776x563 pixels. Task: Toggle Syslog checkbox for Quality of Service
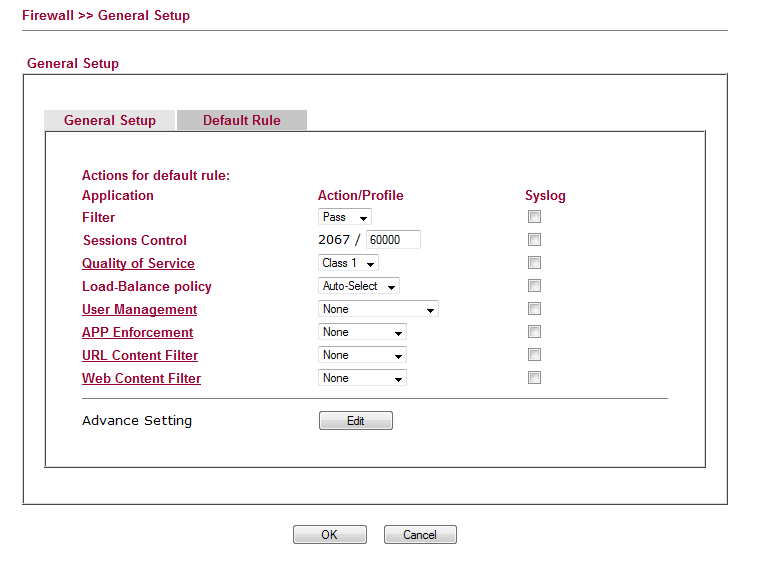(x=534, y=263)
